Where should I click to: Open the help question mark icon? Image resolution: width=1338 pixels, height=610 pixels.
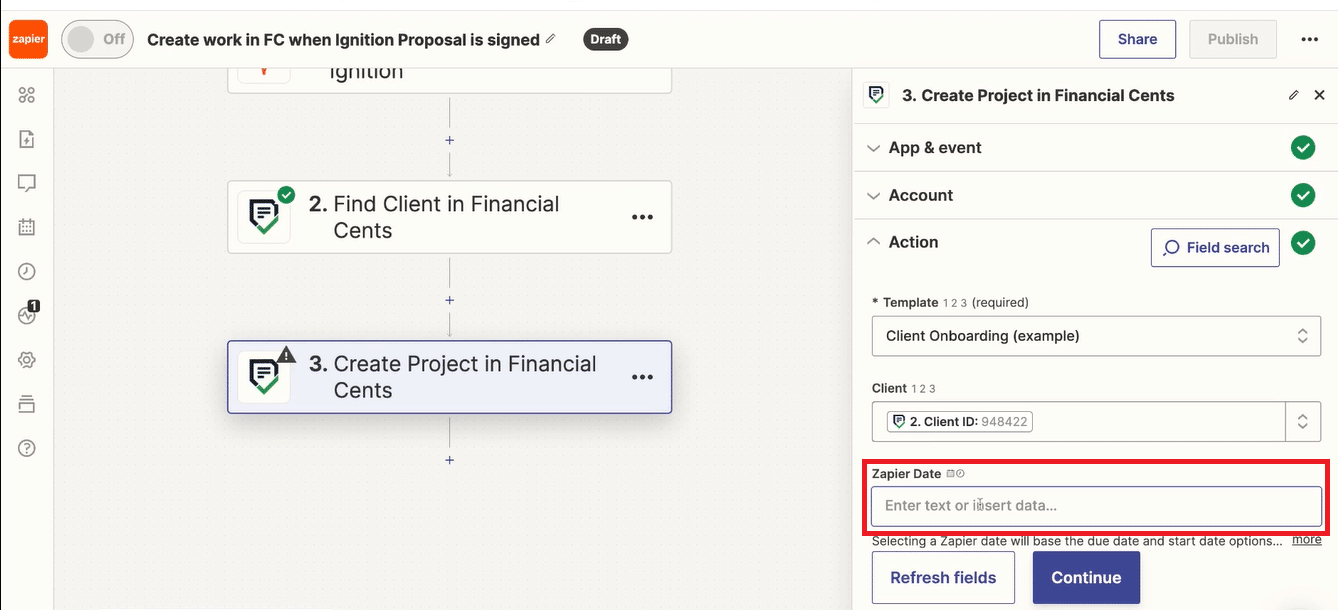(x=27, y=448)
